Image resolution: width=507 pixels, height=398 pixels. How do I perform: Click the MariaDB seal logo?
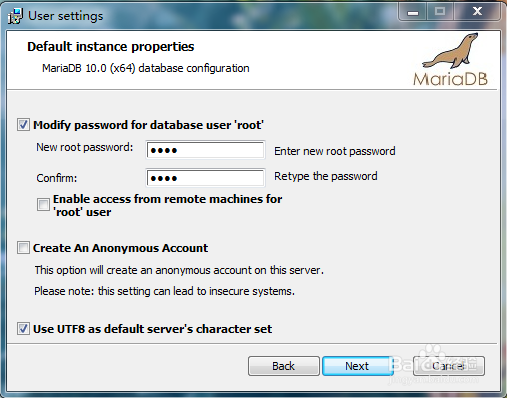[x=451, y=51]
